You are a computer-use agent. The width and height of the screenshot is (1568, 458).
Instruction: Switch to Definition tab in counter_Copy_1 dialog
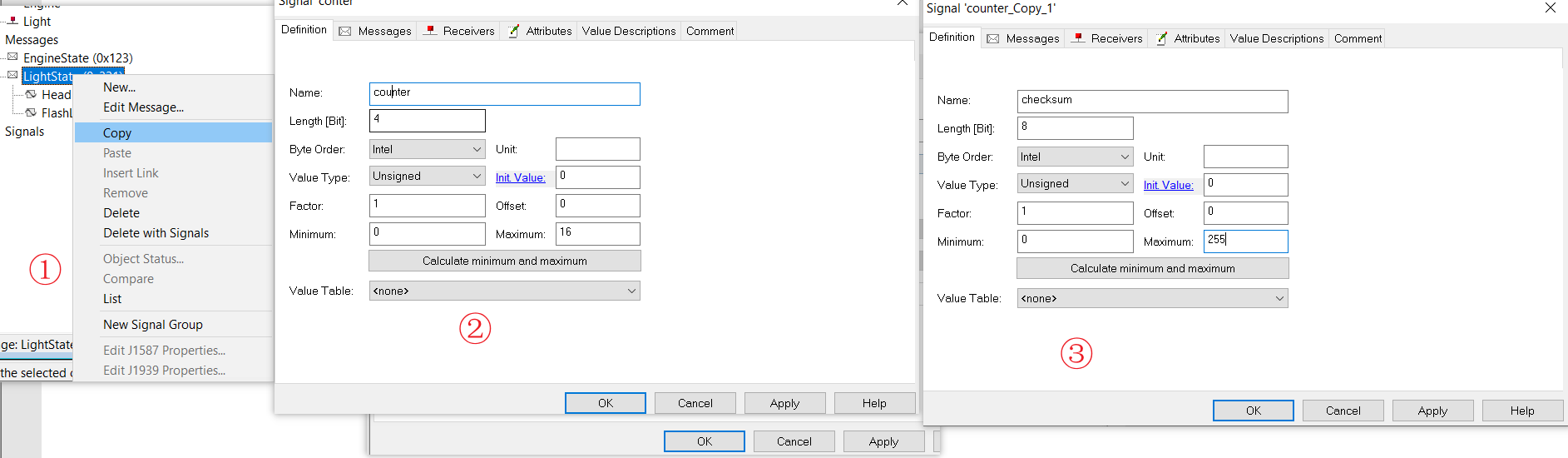click(952, 37)
